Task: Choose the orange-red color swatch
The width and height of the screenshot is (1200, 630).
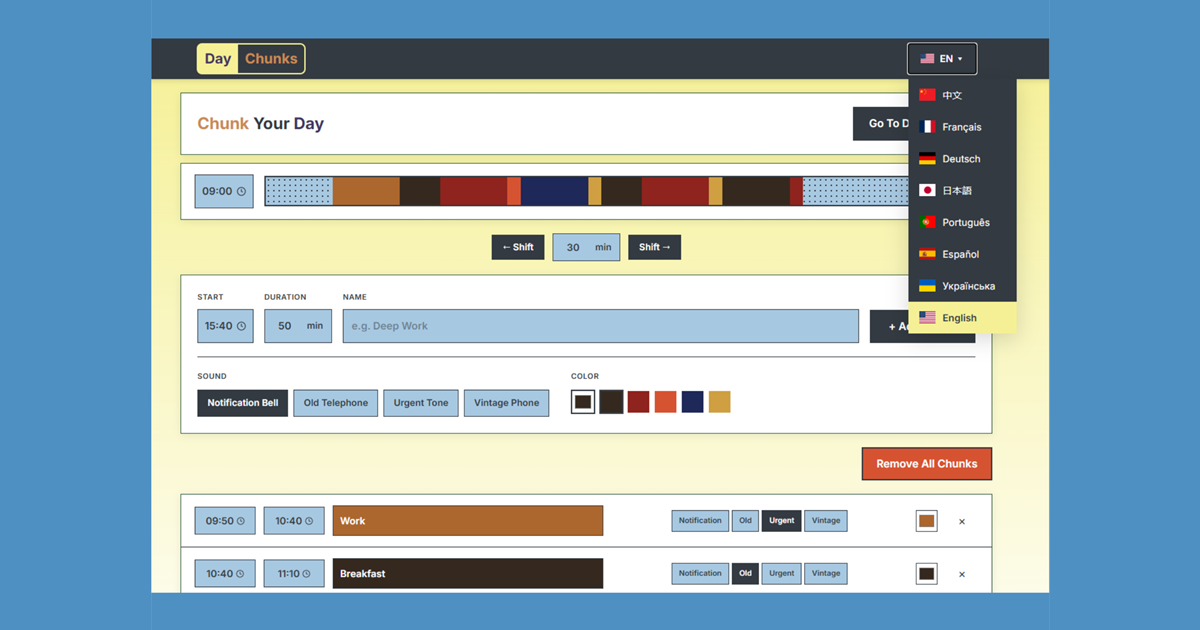Action: point(665,402)
